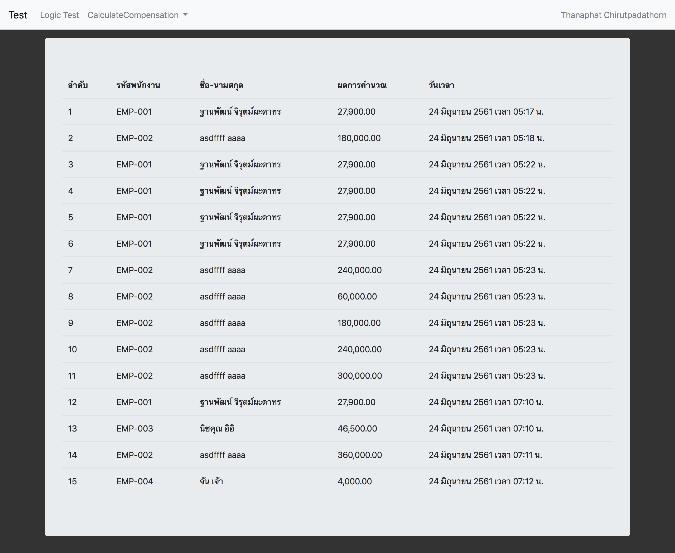Click the row number 10 cell
The image size is (675, 553).
coord(72,349)
